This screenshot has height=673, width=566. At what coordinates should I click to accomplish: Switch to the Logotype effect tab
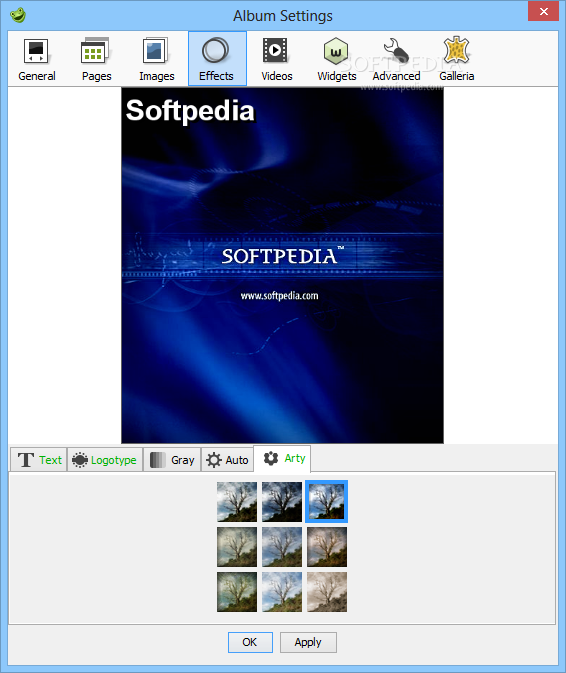[105, 460]
